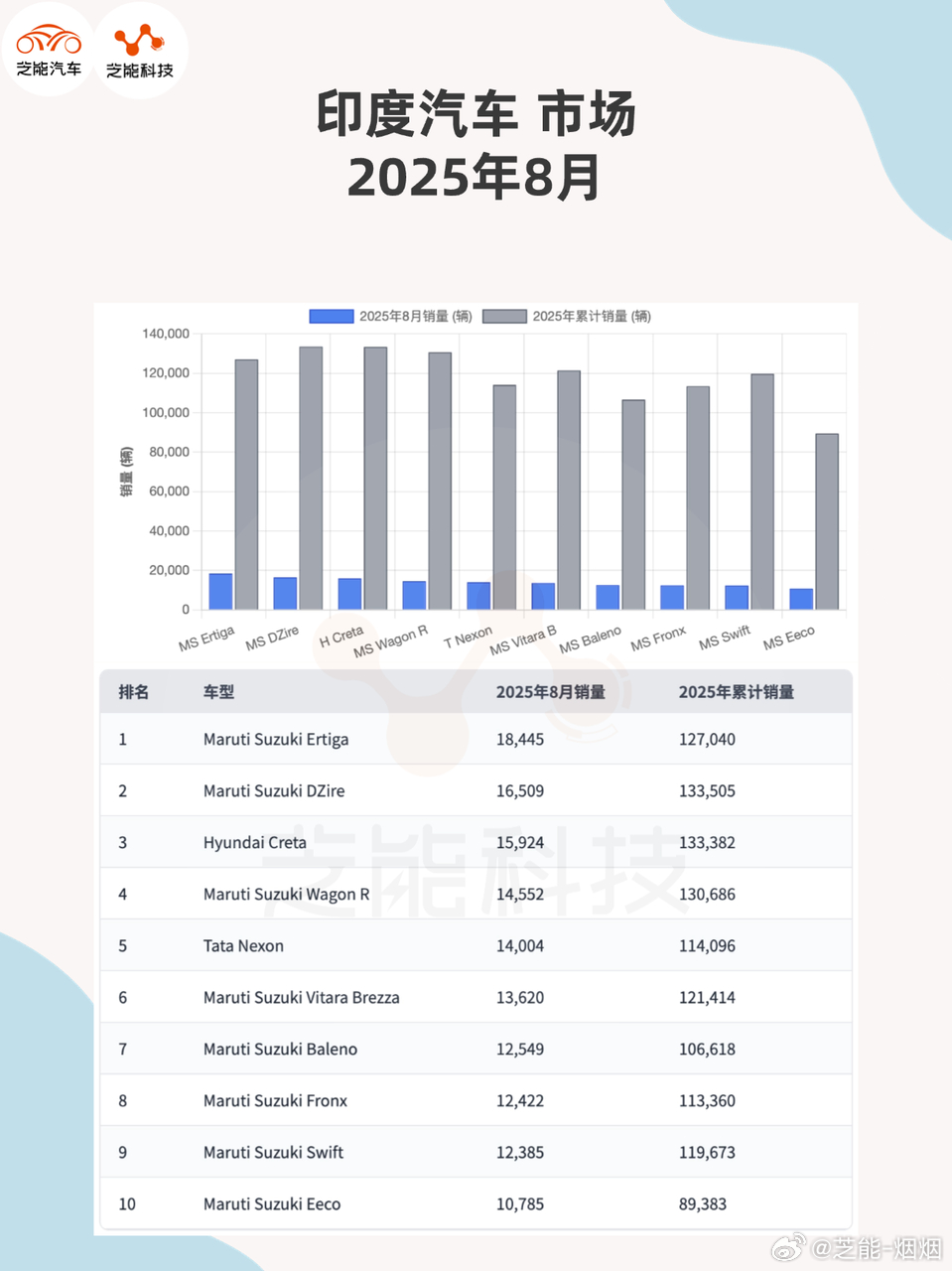Select the Maruti Suzuki Wagon R name
This screenshot has width=952, height=1271.
tap(286, 895)
